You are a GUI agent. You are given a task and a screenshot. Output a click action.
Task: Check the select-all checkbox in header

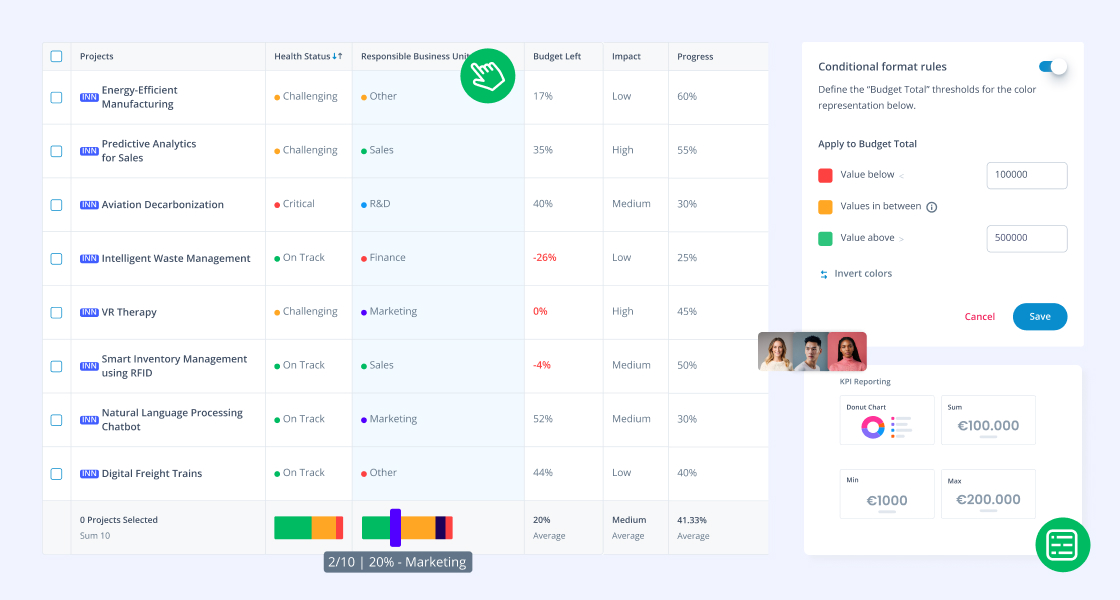coord(56,57)
